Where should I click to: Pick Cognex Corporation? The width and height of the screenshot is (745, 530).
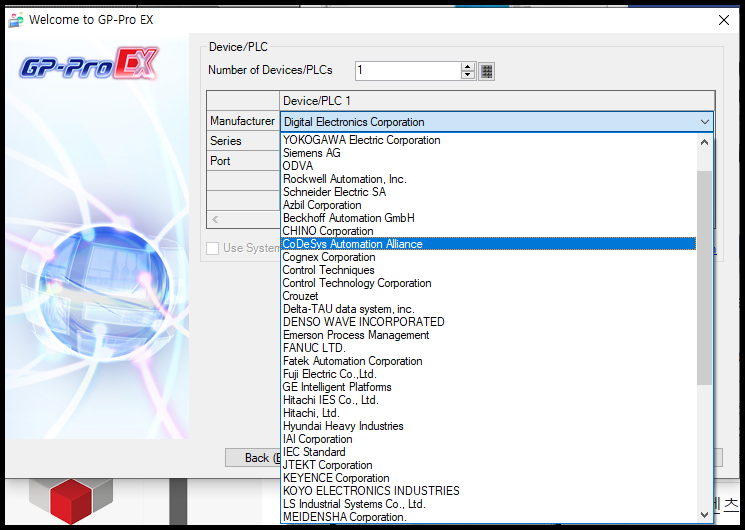(x=488, y=257)
